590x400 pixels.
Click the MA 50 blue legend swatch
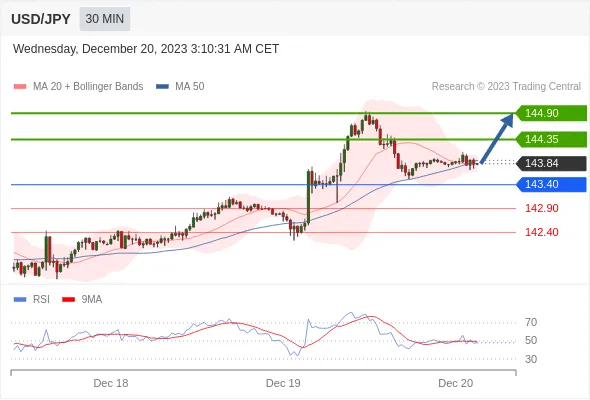point(162,87)
